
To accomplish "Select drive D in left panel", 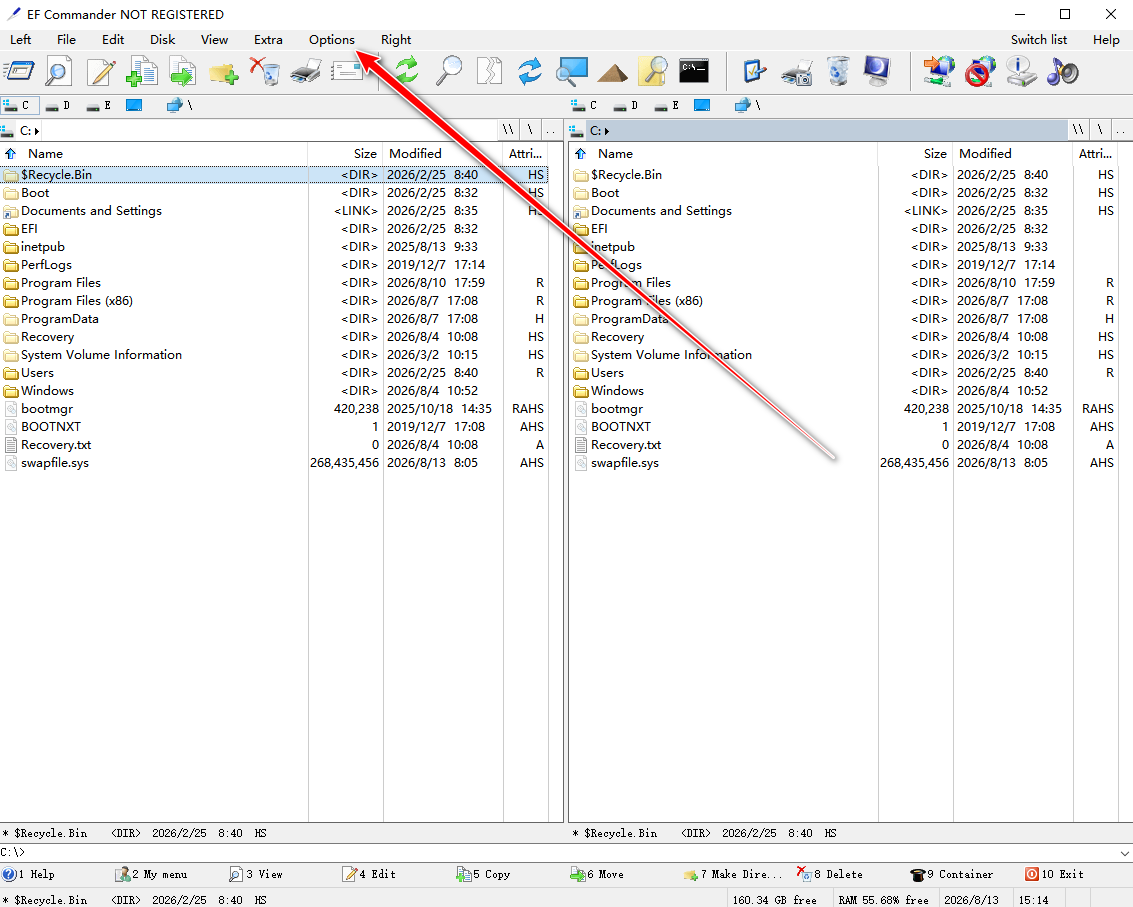I will tap(58, 106).
